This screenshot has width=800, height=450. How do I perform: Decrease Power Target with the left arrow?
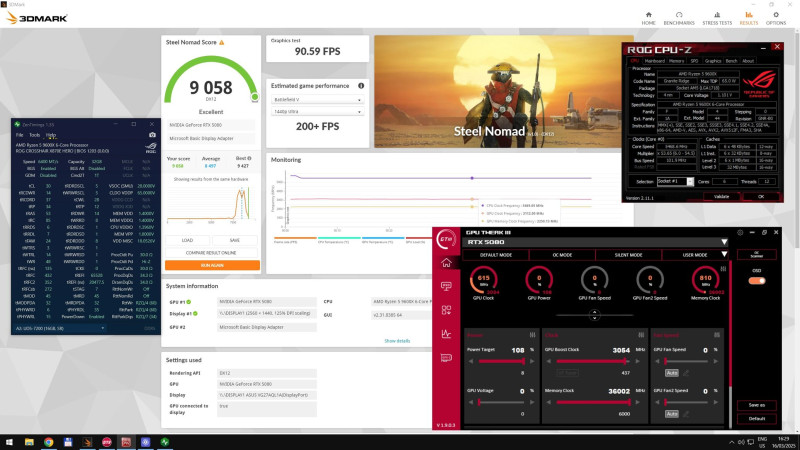point(470,361)
